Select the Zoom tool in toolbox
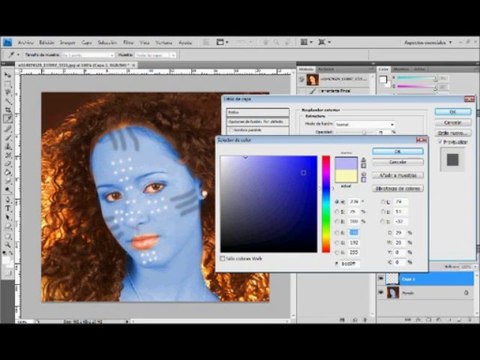 coord(8,245)
